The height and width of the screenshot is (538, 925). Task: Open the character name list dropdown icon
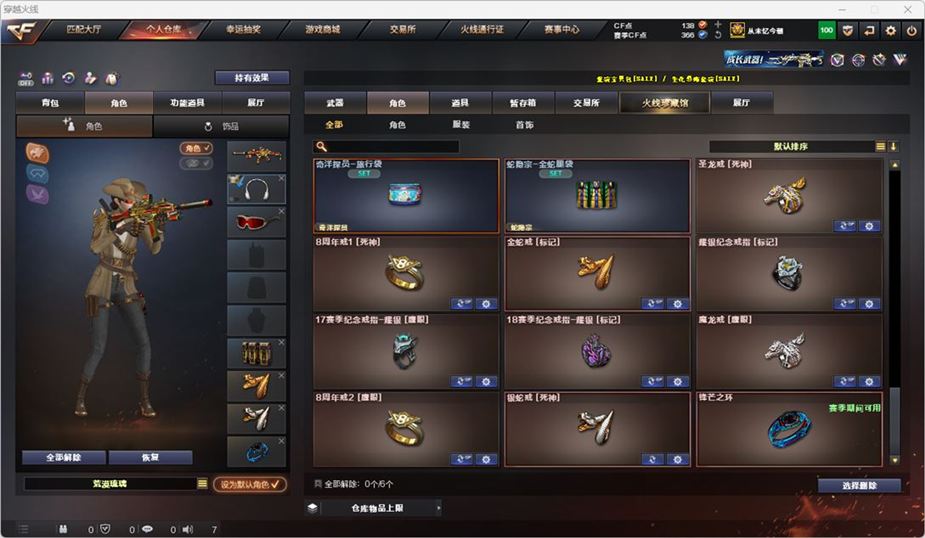(x=202, y=484)
